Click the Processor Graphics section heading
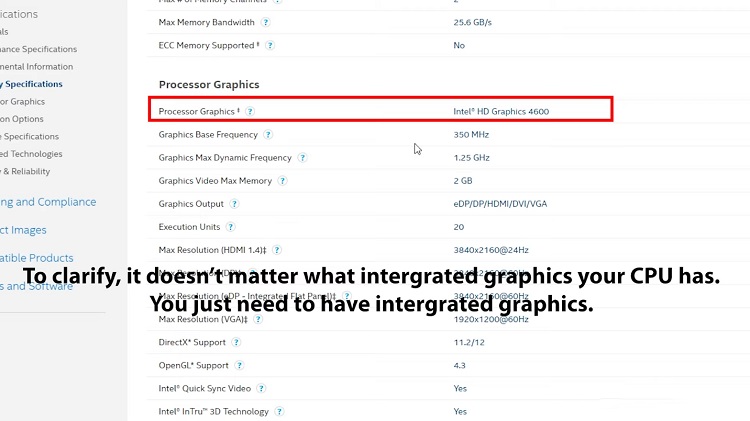The image size is (750, 421). tap(209, 85)
